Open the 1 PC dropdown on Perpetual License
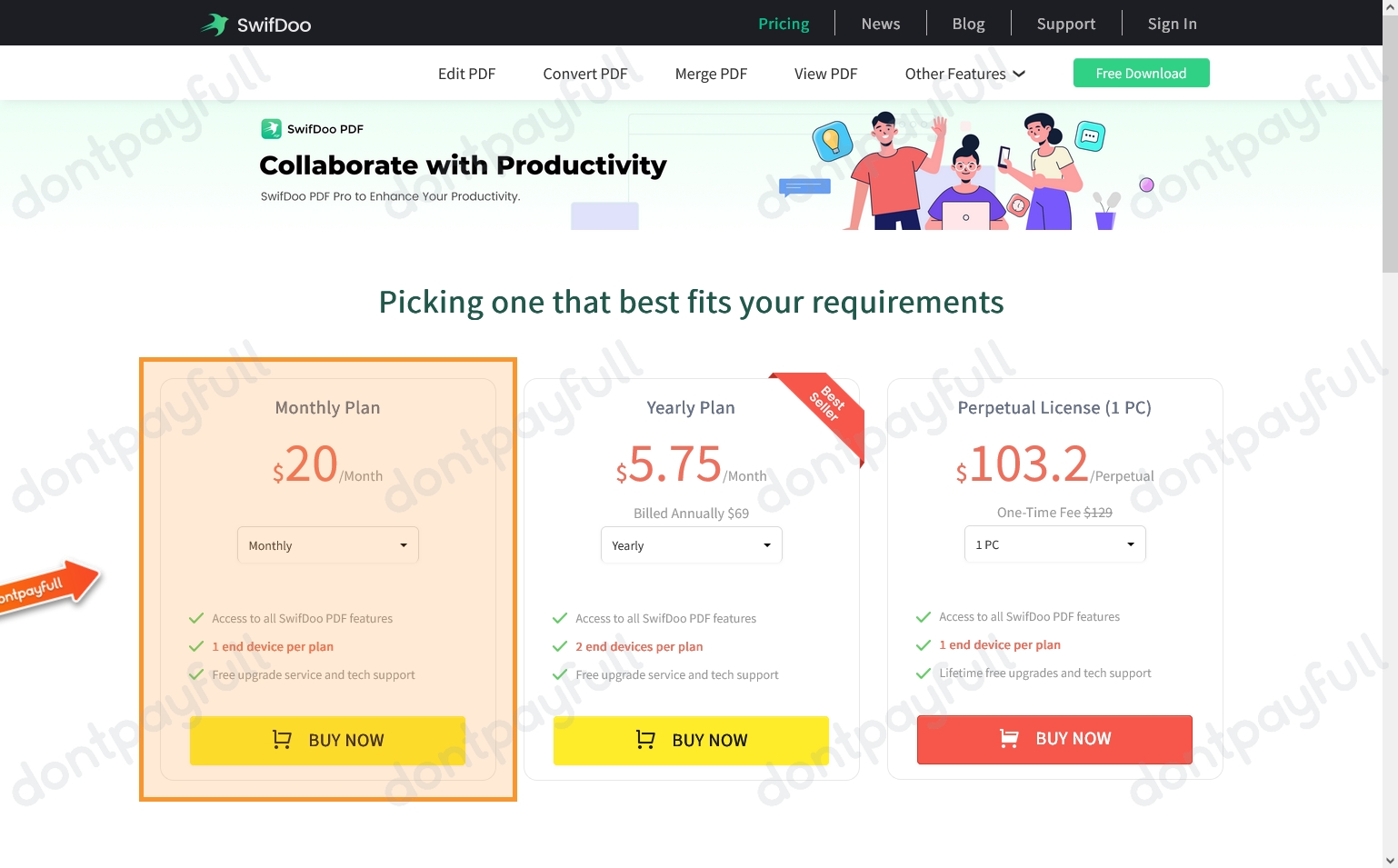1398x868 pixels. 1054,544
